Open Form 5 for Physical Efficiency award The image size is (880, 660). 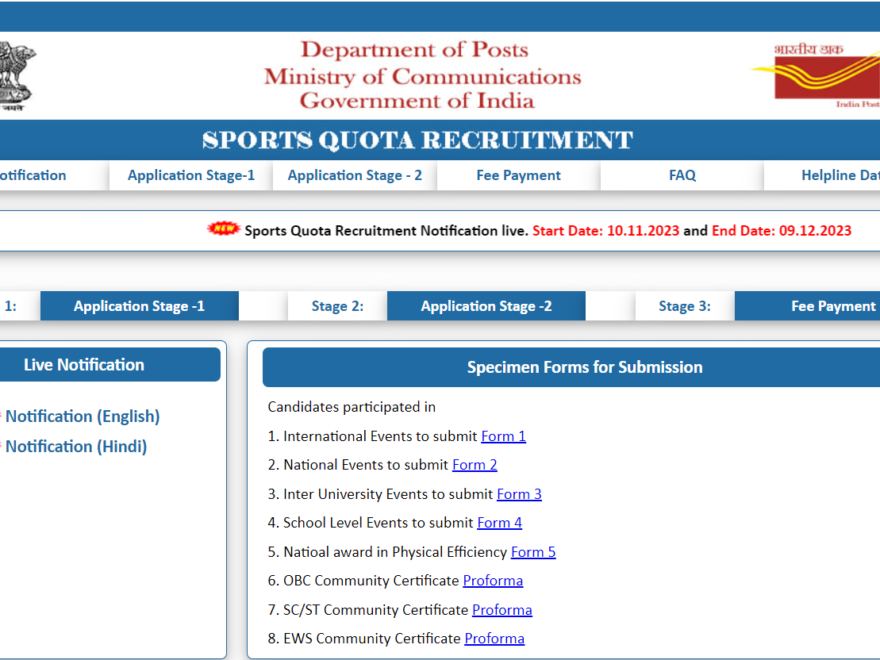pos(533,551)
